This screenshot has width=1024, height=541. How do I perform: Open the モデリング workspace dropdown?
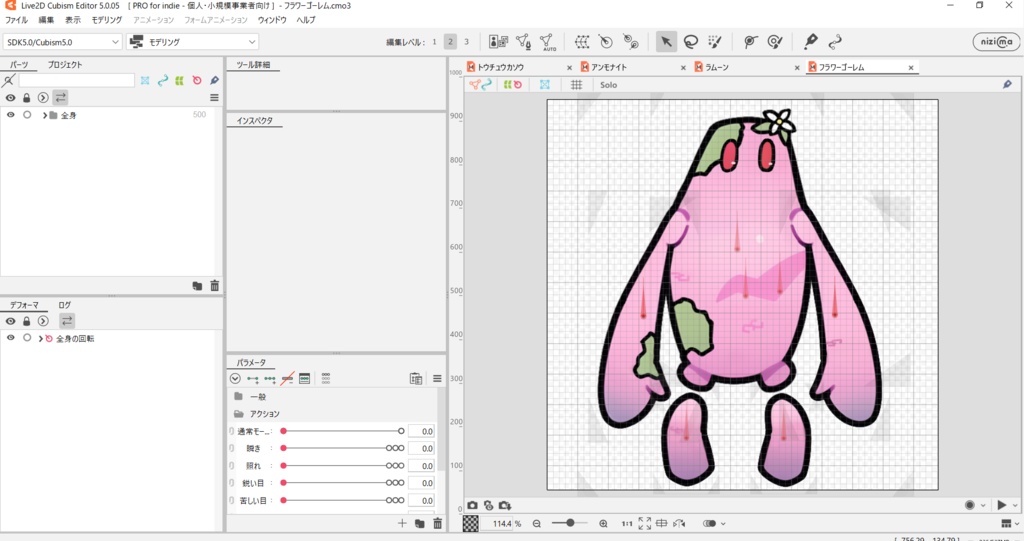tap(193, 42)
